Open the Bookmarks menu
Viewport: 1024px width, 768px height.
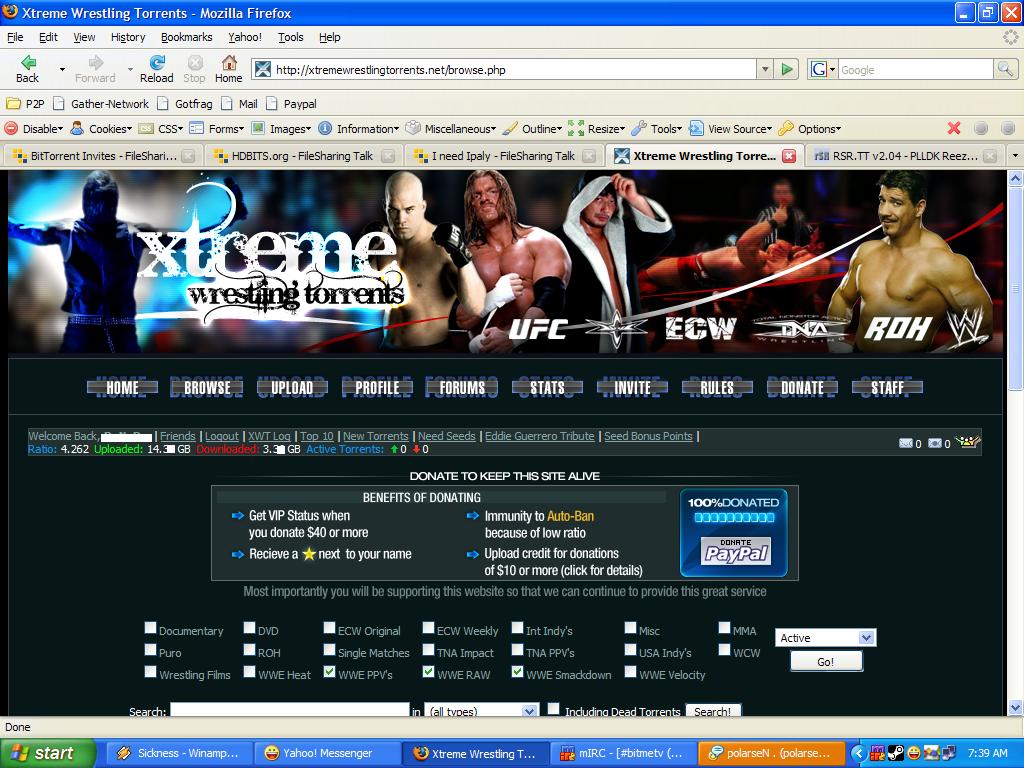tap(187, 37)
